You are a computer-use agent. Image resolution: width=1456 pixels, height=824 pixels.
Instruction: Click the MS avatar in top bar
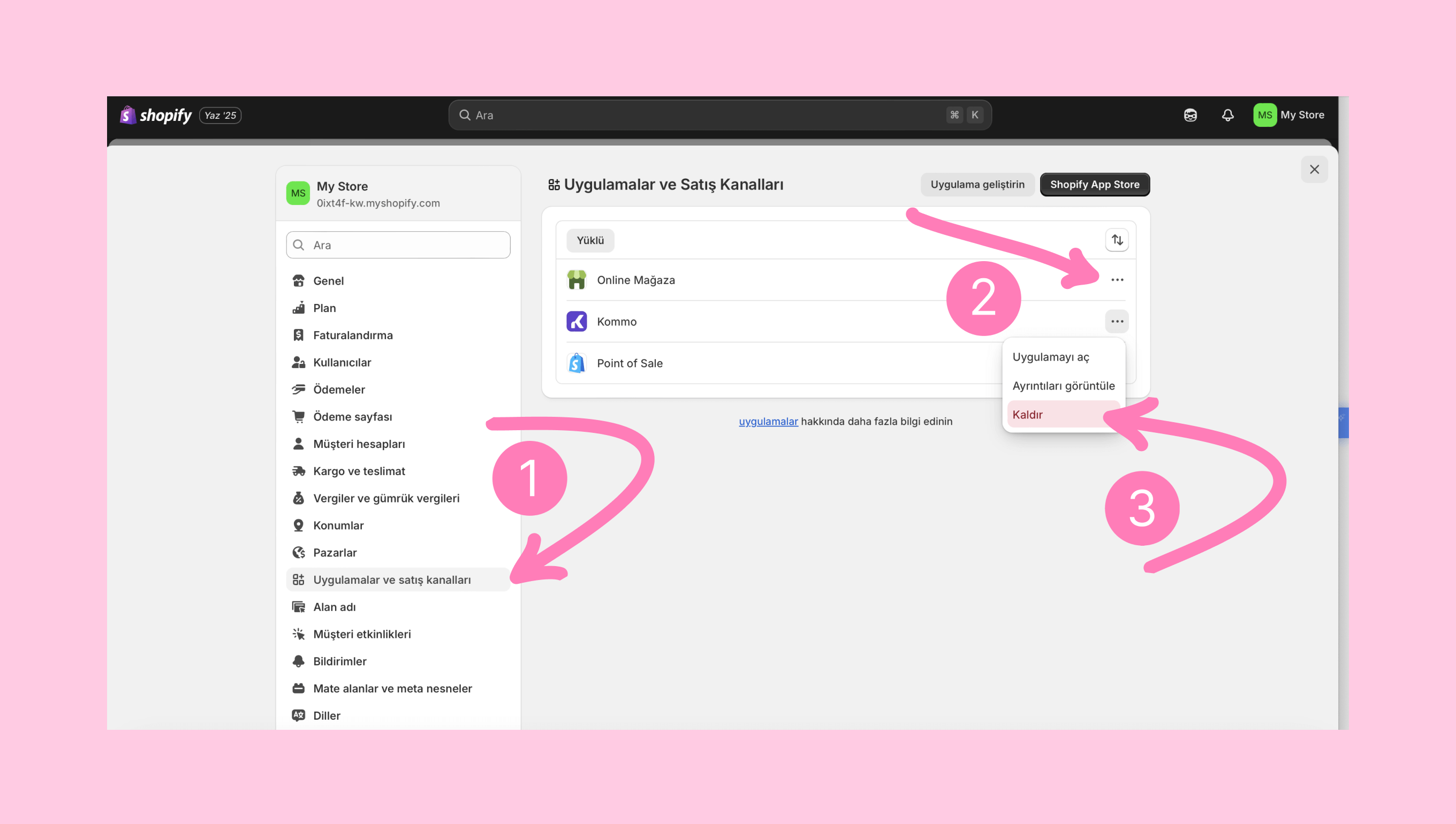pyautogui.click(x=1265, y=115)
